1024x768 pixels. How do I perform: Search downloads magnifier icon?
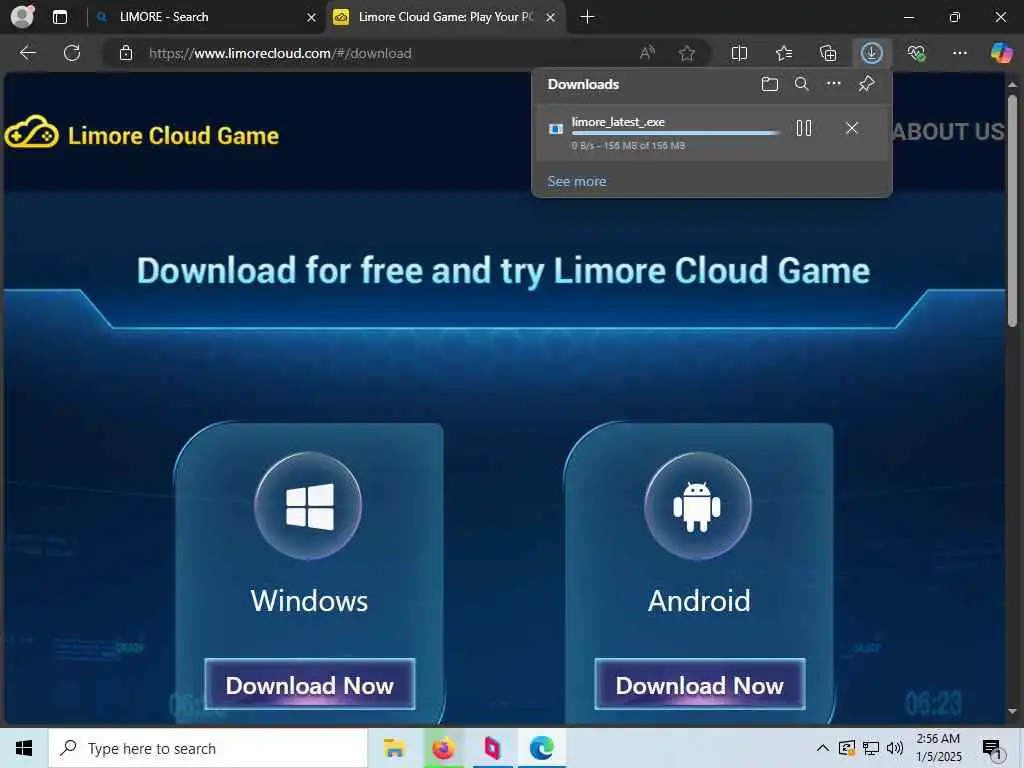801,84
